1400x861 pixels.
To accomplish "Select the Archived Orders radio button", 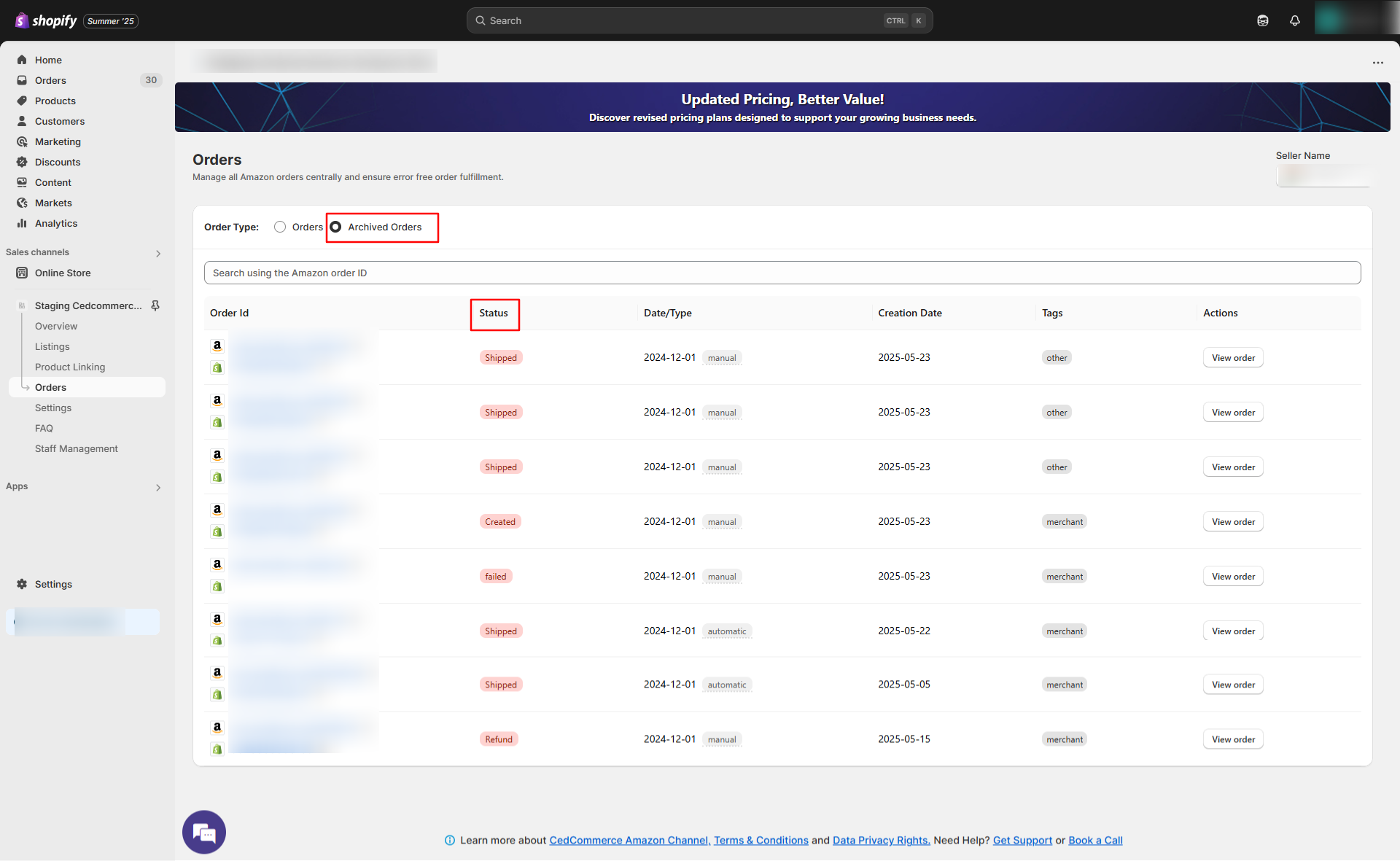I will pos(335,227).
